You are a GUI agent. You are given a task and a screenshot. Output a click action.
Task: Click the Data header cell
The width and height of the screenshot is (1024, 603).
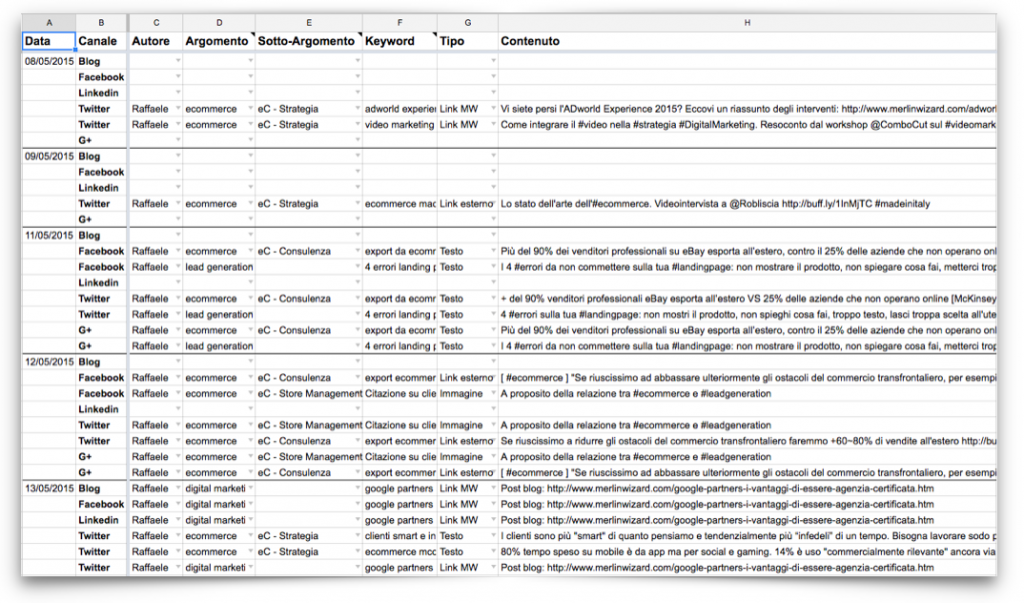pos(49,41)
